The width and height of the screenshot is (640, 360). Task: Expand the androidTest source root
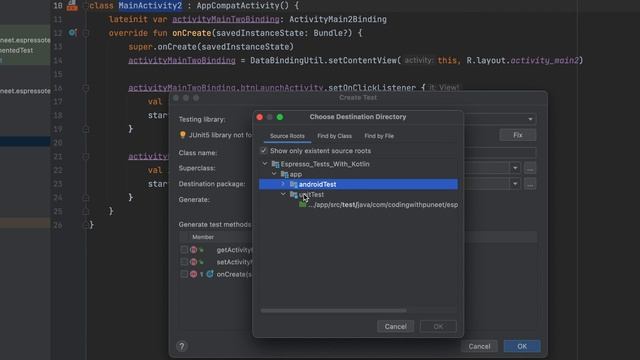tap(283, 184)
